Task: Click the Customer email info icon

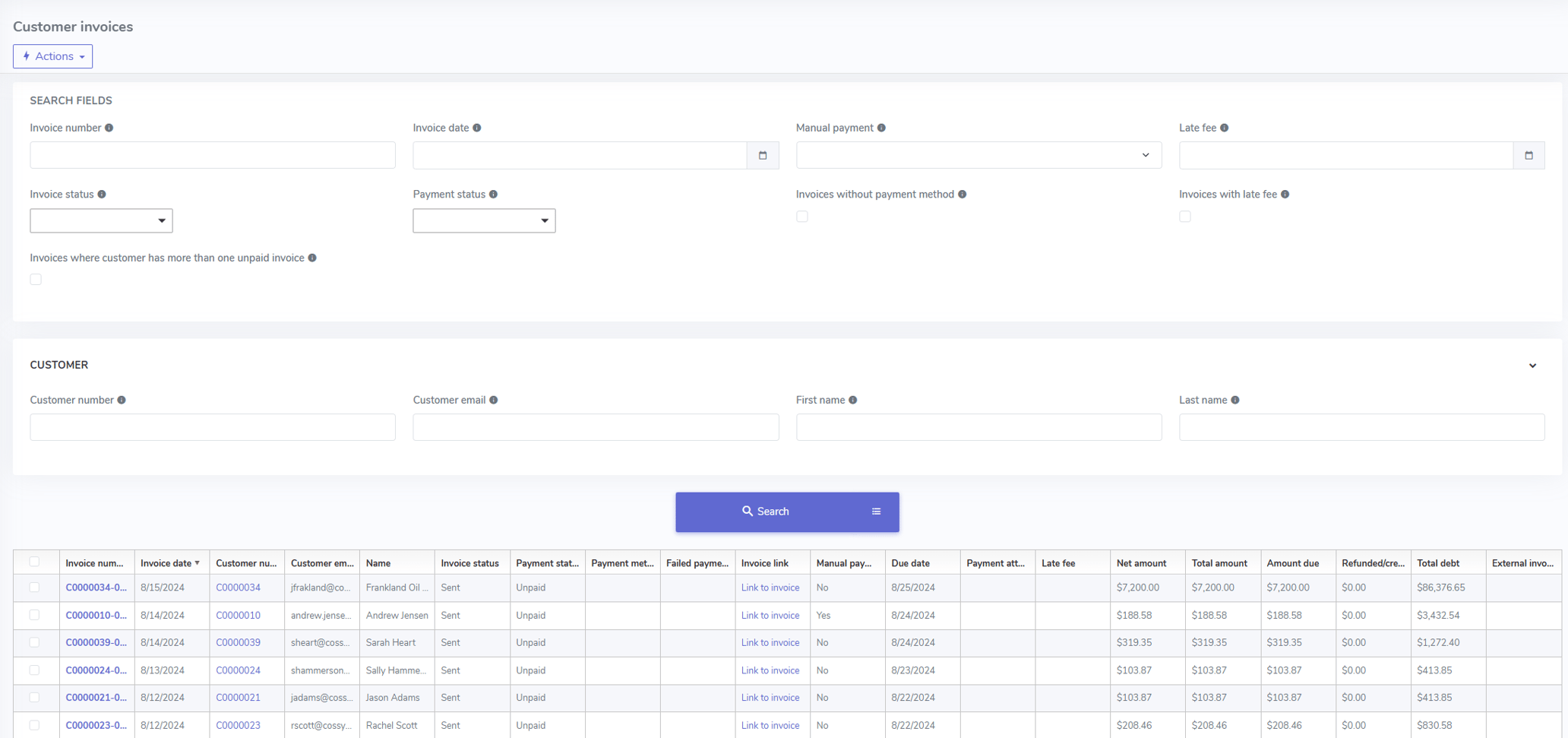Action: pyautogui.click(x=493, y=400)
